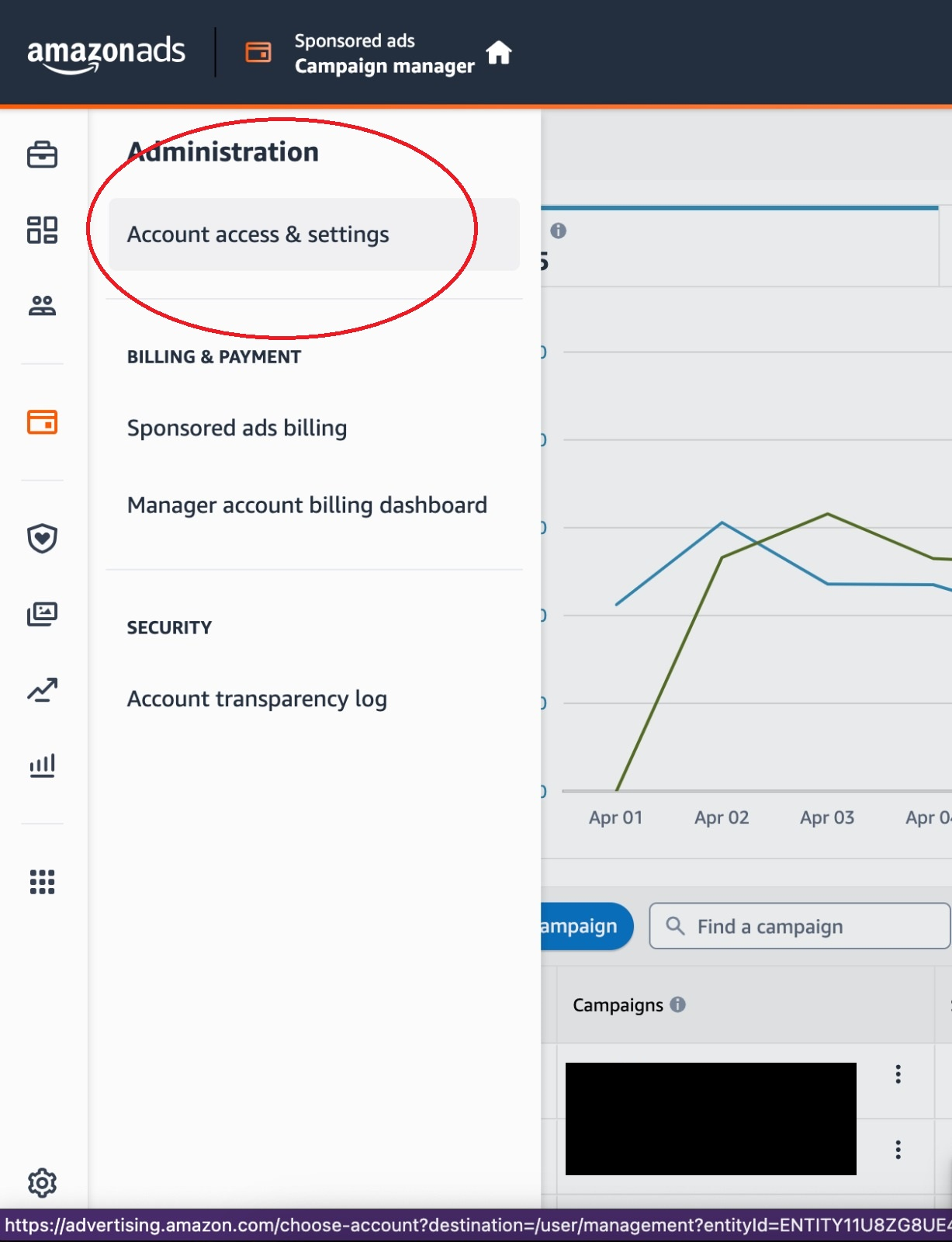952x1242 pixels.
Task: Open the trending line chart sidebar icon
Action: tap(43, 689)
